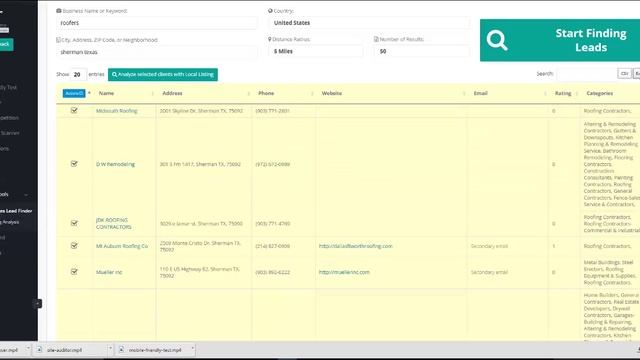Viewport: 640px width, 360px height.
Task: Open the muellerinc.com website link
Action: pos(344,272)
